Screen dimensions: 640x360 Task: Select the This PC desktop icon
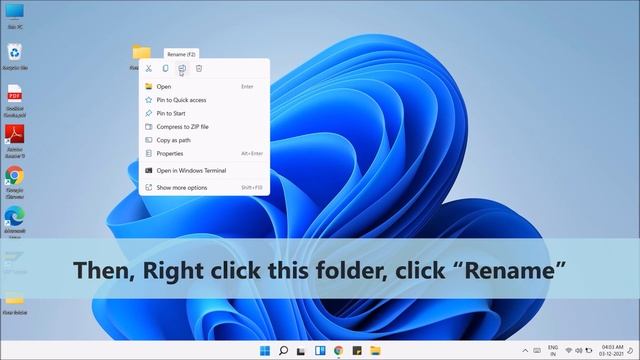pyautogui.click(x=15, y=16)
